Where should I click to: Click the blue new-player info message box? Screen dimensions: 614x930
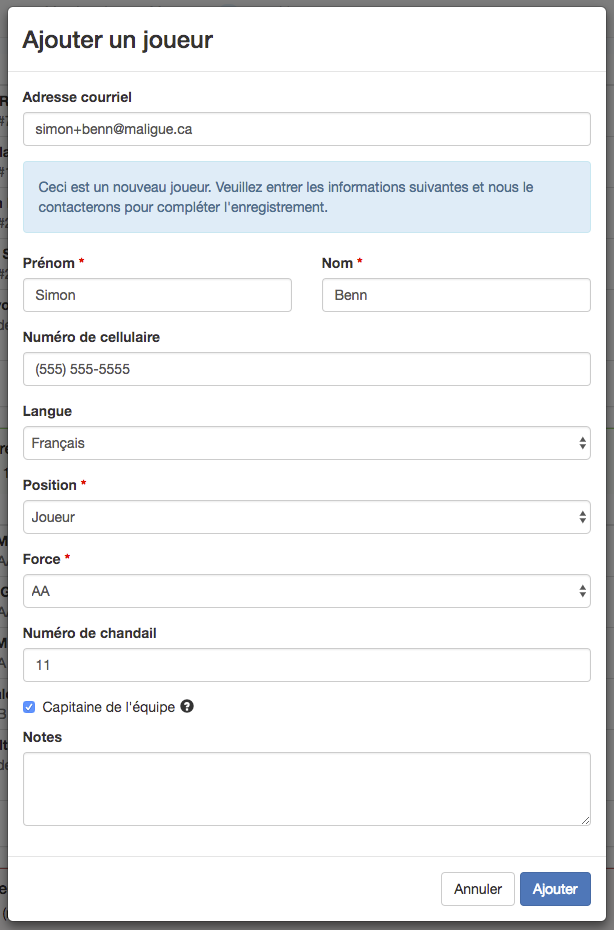pyautogui.click(x=307, y=197)
